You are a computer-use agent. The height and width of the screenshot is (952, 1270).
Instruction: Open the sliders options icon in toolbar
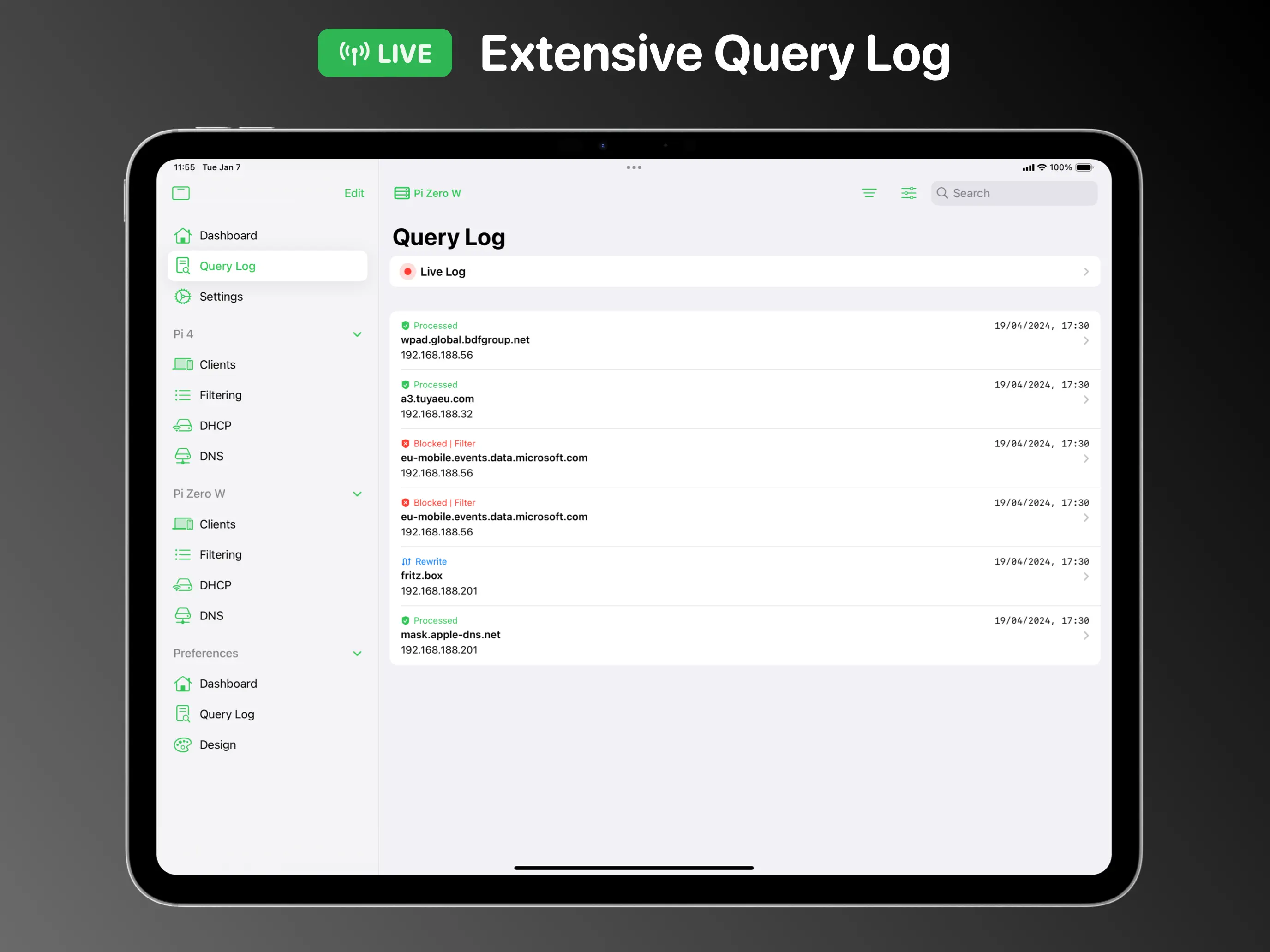point(908,193)
